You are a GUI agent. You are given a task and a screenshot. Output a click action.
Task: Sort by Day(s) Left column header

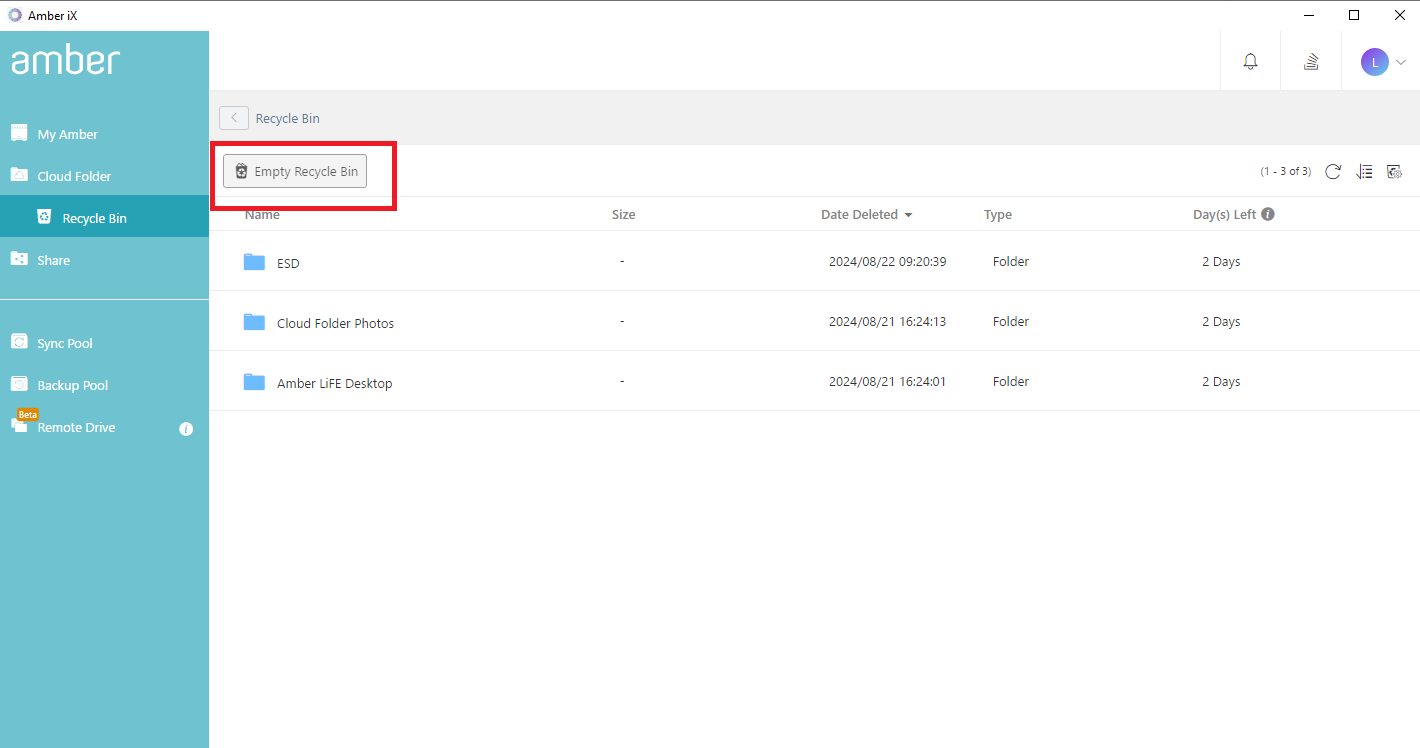pyautogui.click(x=1226, y=215)
